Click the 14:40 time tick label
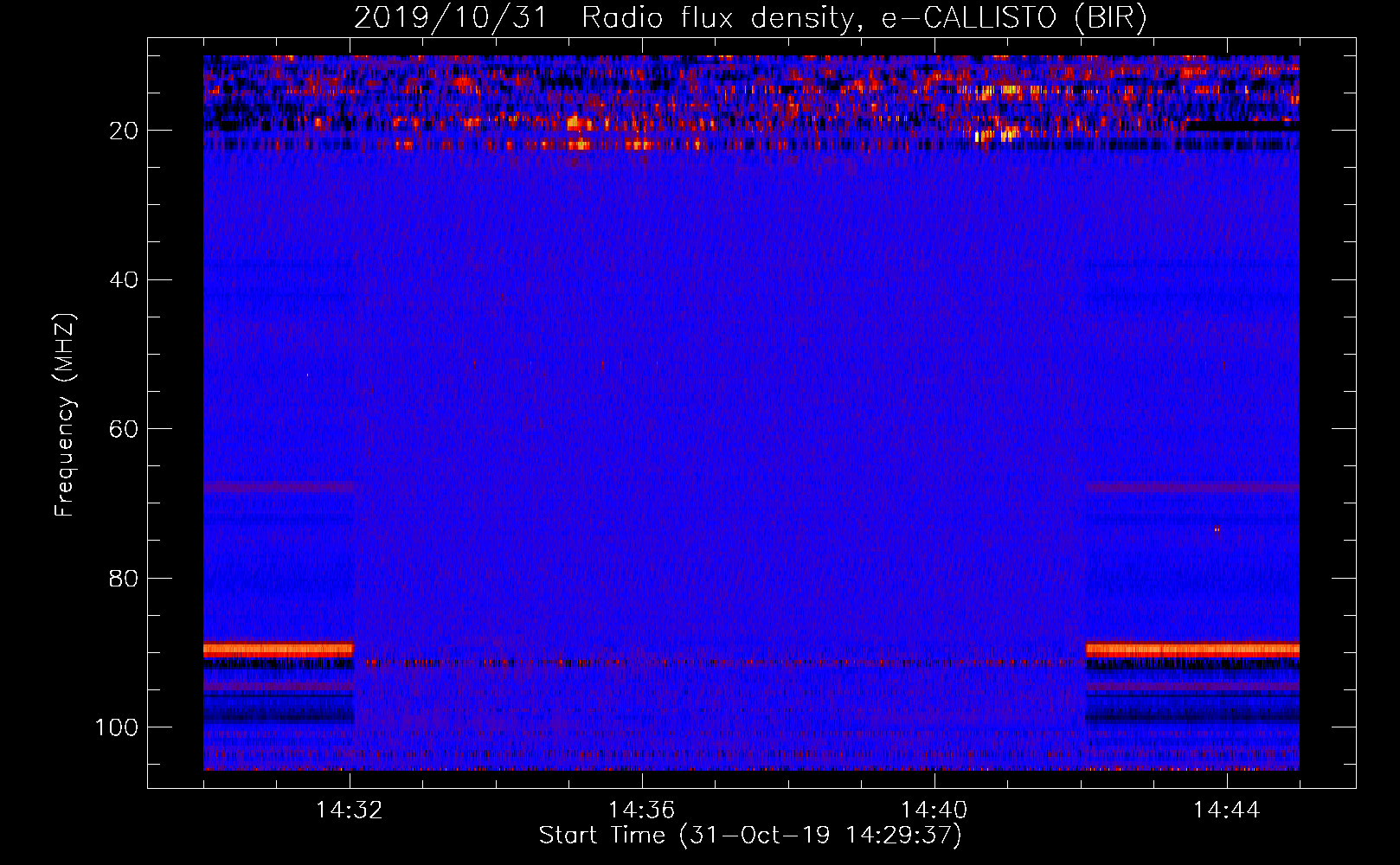 tap(934, 810)
